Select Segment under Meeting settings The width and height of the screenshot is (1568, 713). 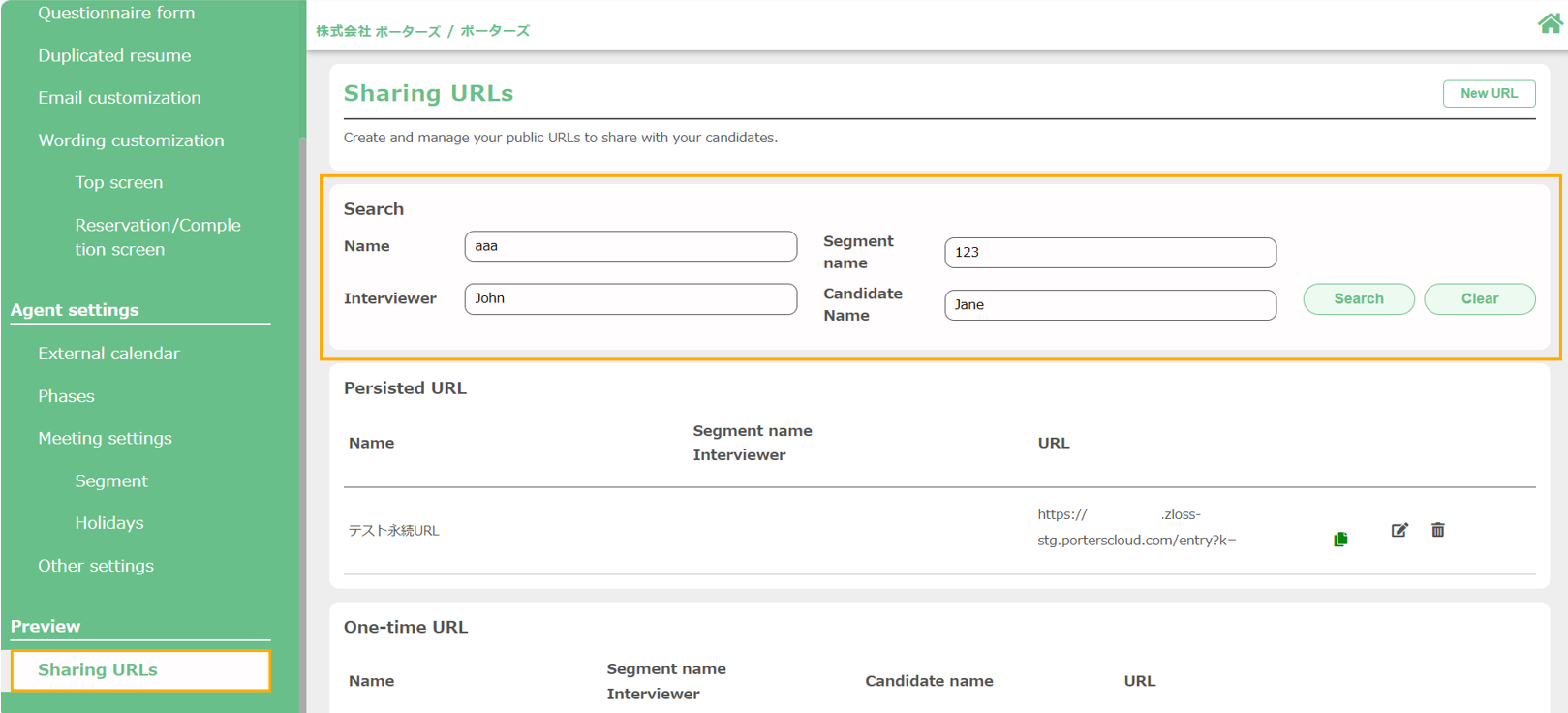[111, 481]
